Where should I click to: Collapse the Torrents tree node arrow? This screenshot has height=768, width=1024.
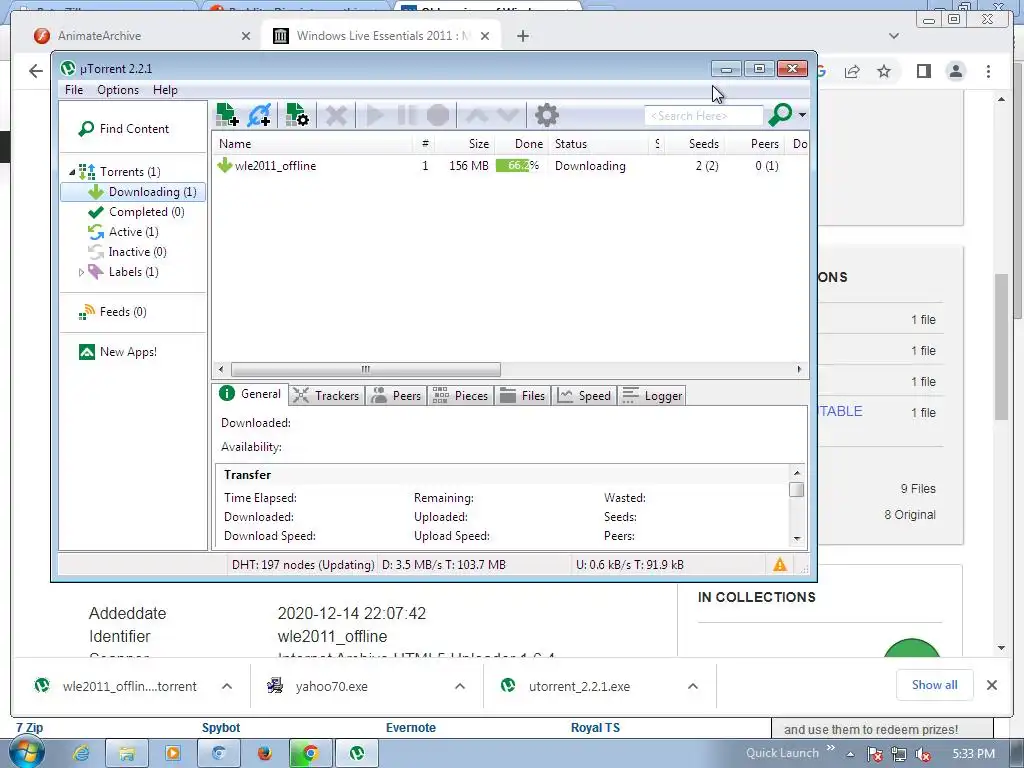(x=72, y=172)
